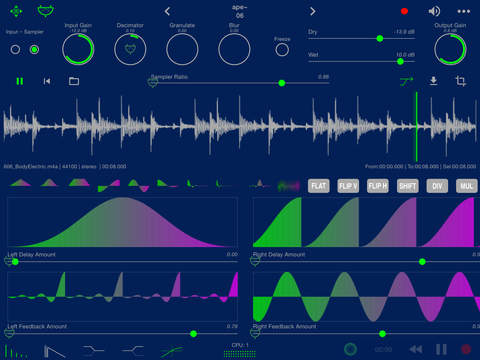Select the Input radio button
The height and width of the screenshot is (360, 480).
[x=15, y=50]
